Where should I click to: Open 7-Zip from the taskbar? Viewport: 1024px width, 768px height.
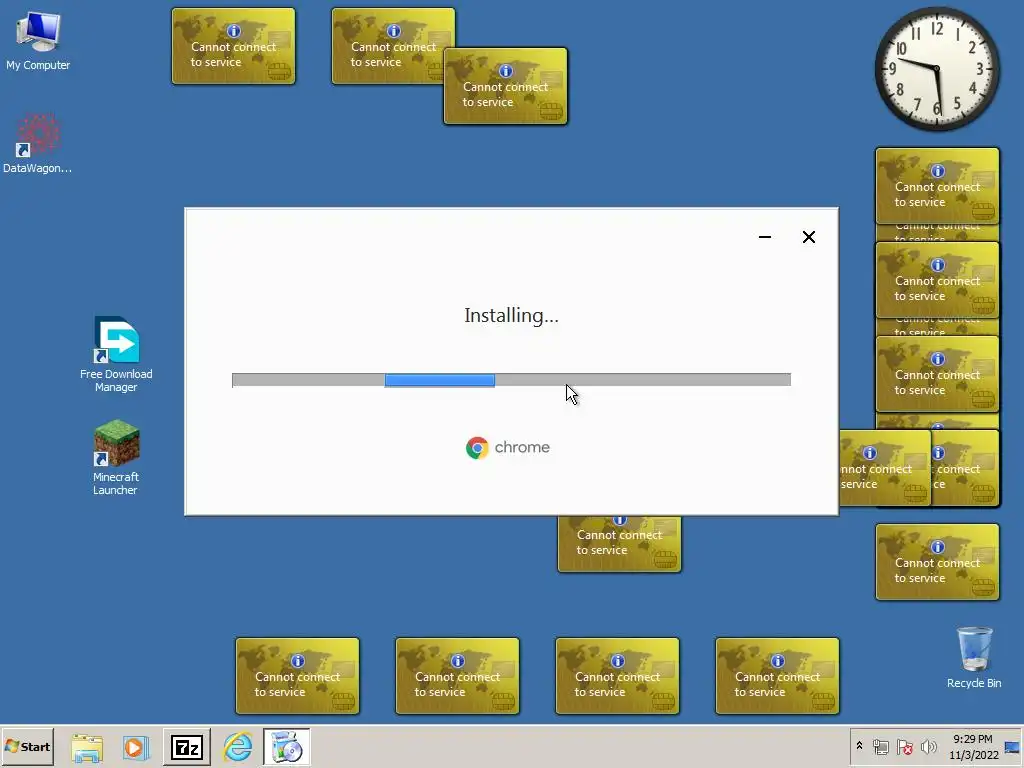click(x=187, y=747)
